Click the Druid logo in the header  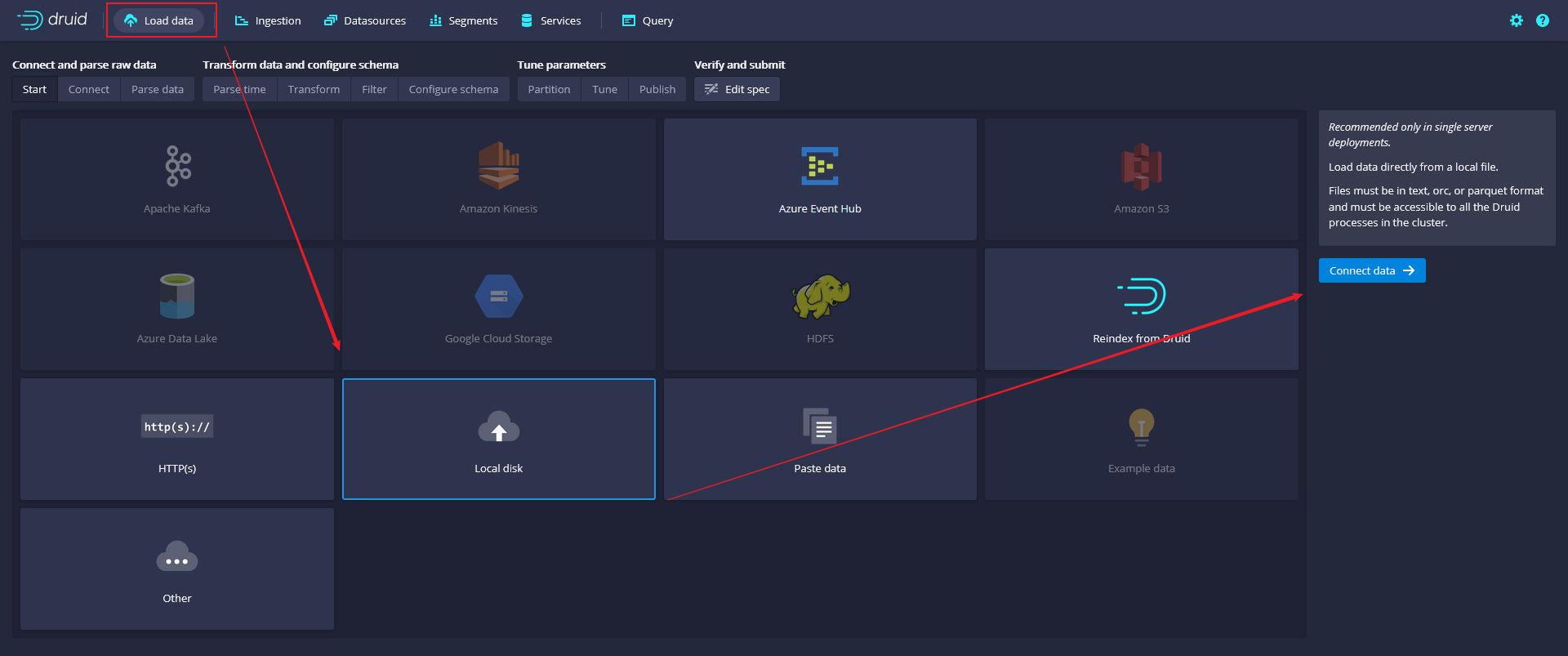coord(52,20)
